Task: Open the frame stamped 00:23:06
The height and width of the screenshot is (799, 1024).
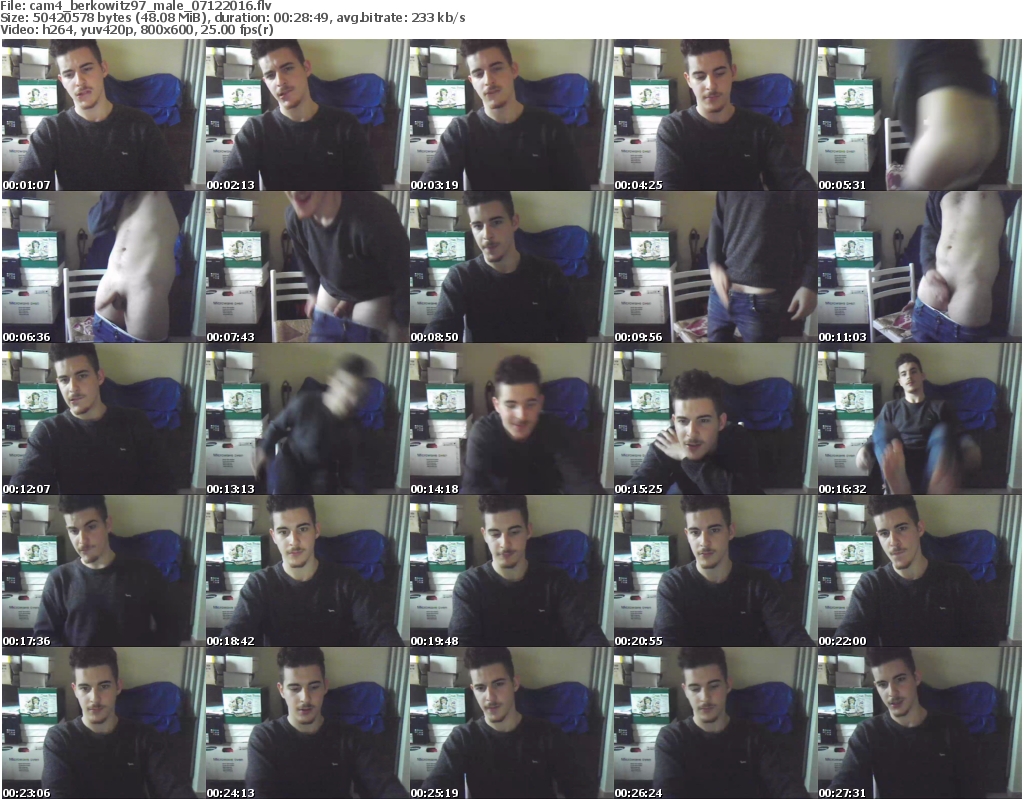Action: 103,723
